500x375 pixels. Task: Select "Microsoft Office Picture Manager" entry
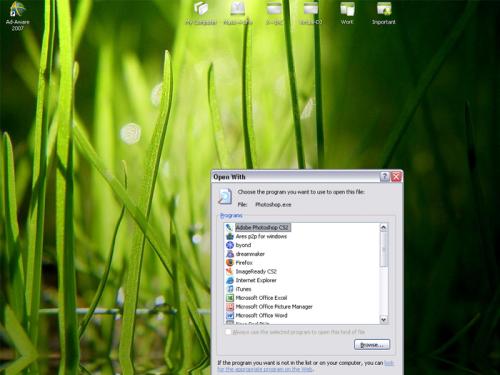pos(274,307)
